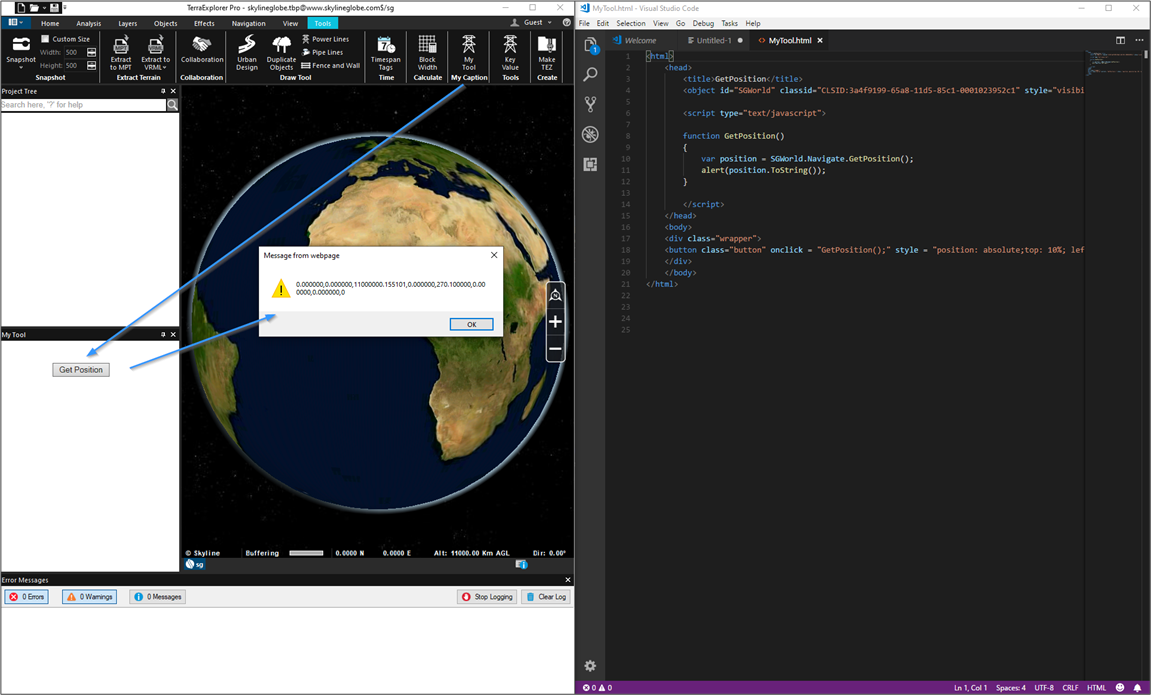Click the new document quick-access icon

pos(21,7)
